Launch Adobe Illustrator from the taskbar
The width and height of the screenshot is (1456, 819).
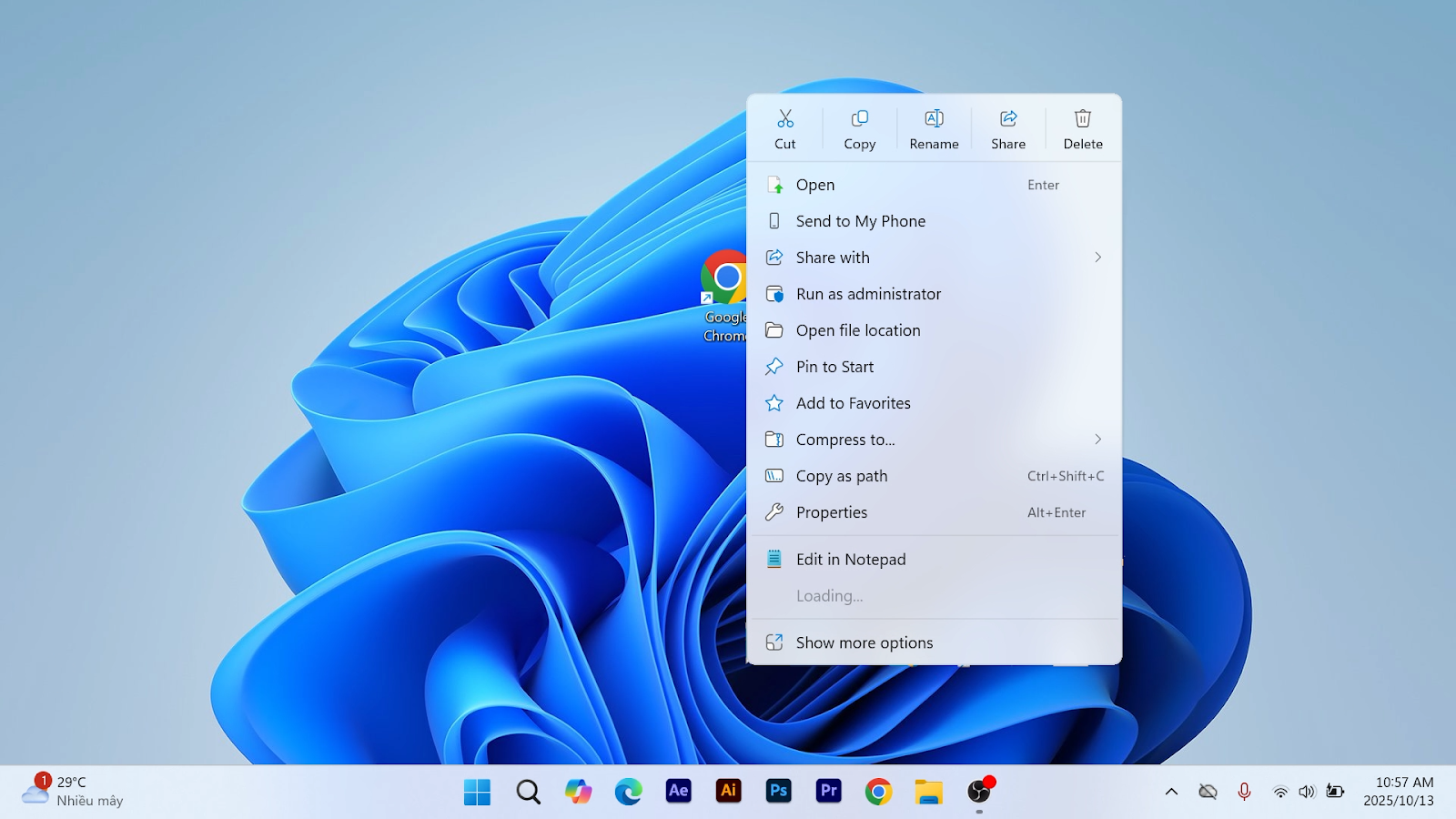728,792
